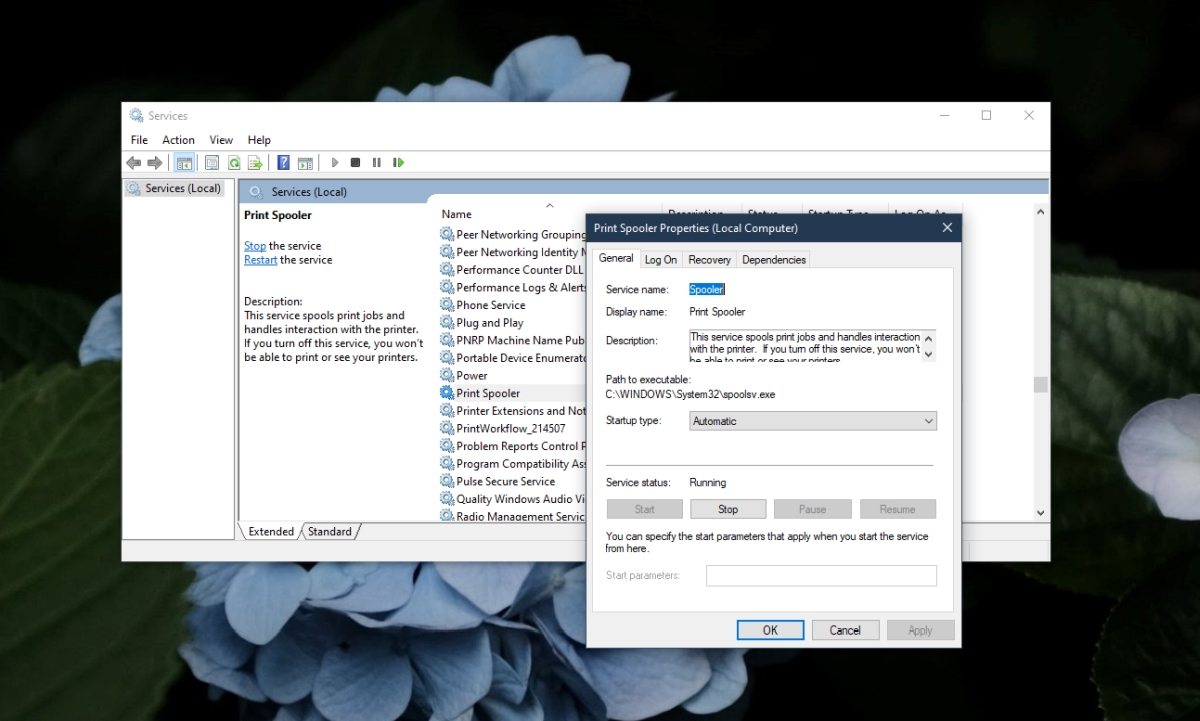
Task: Open the File menu
Action: tap(139, 140)
